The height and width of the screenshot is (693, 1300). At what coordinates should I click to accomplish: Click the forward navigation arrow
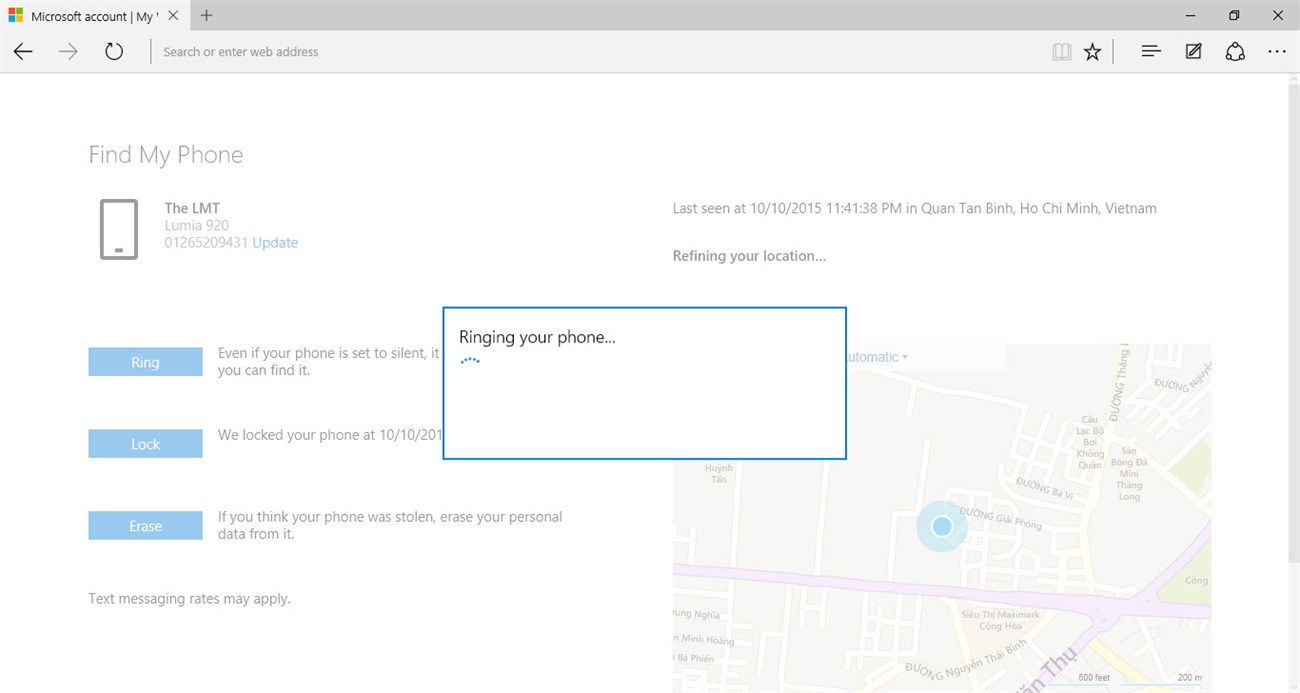click(x=68, y=51)
